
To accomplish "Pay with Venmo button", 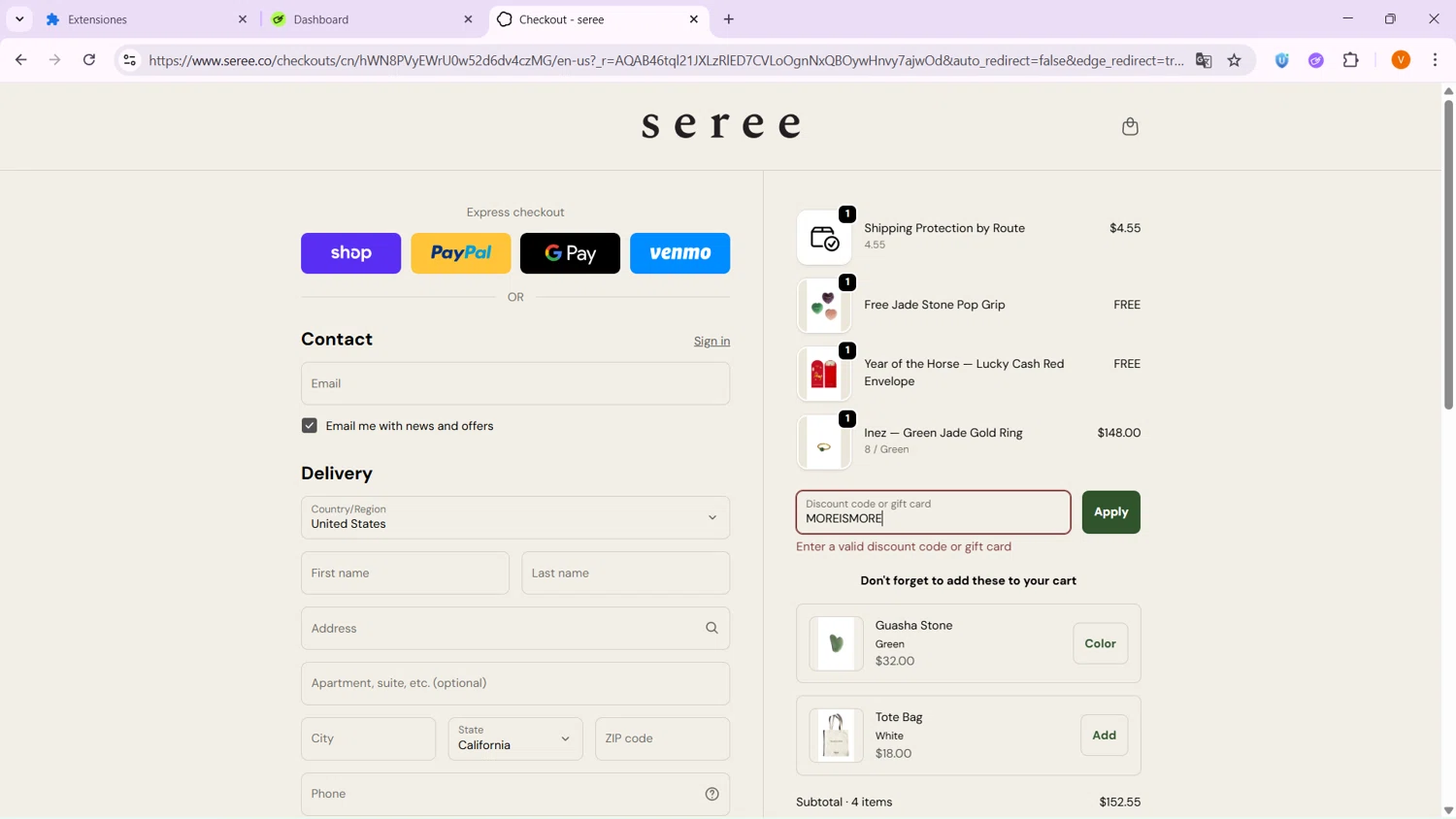I will point(679,253).
